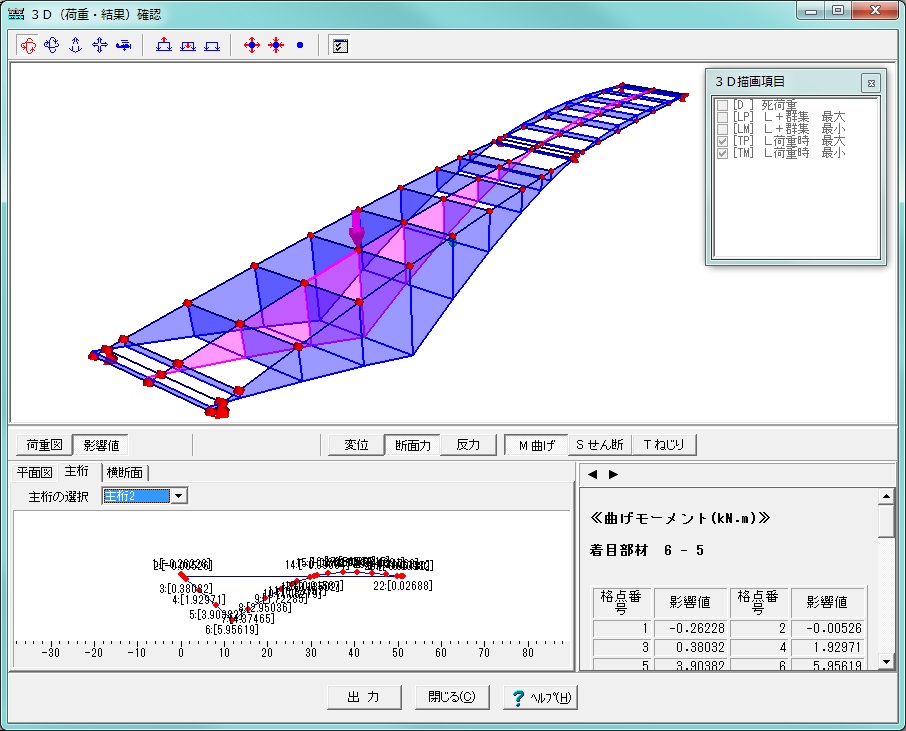Select the four-arrow pan tool
This screenshot has width=906, height=731.
pyautogui.click(x=100, y=45)
